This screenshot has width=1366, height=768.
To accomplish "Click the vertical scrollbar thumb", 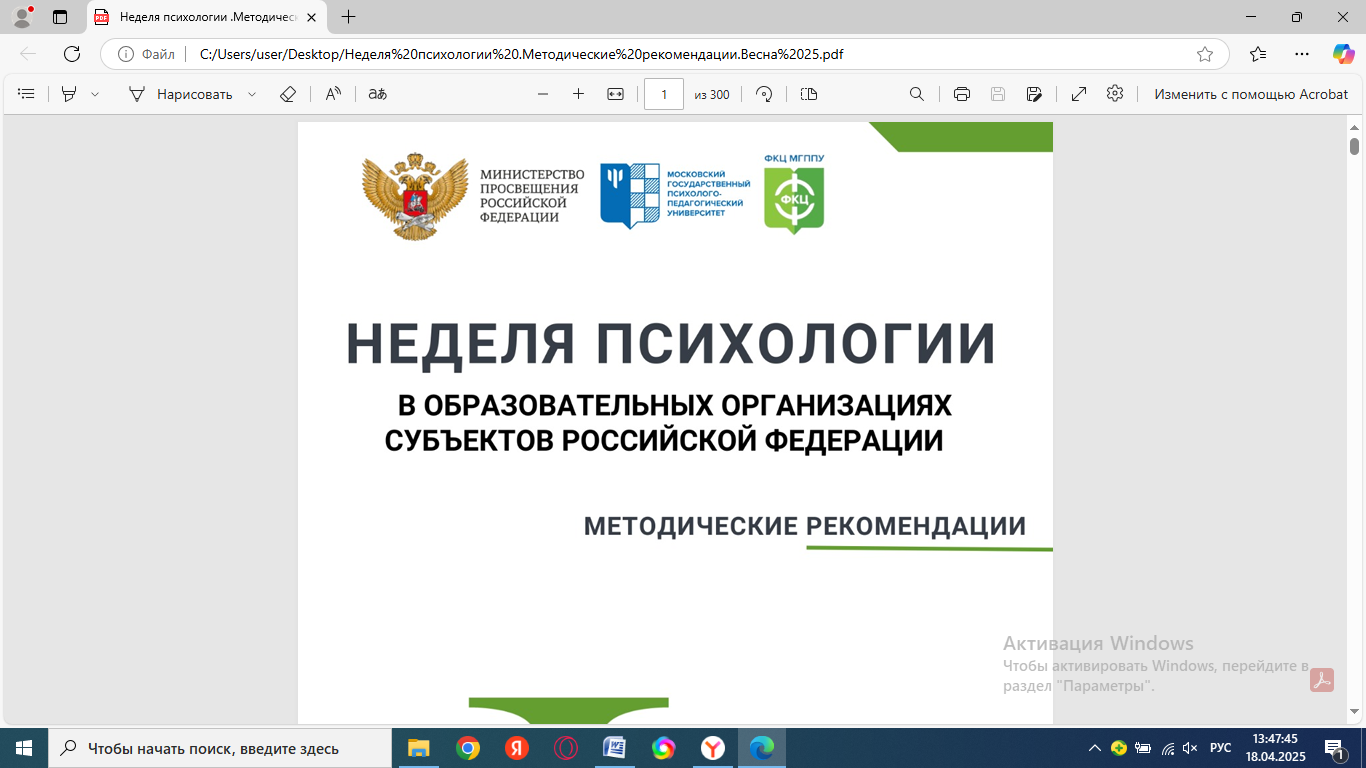I will pyautogui.click(x=1354, y=146).
